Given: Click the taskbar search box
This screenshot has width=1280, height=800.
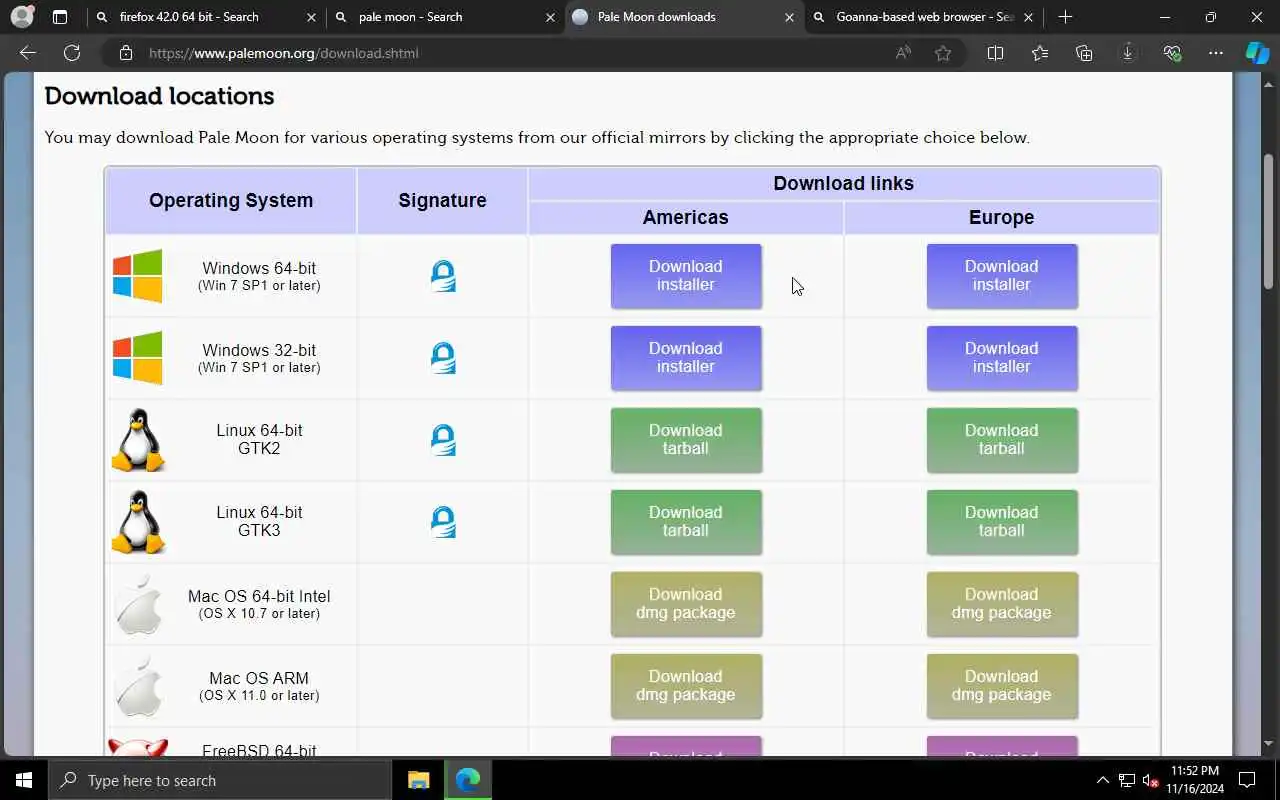Looking at the screenshot, I should pyautogui.click(x=220, y=780).
